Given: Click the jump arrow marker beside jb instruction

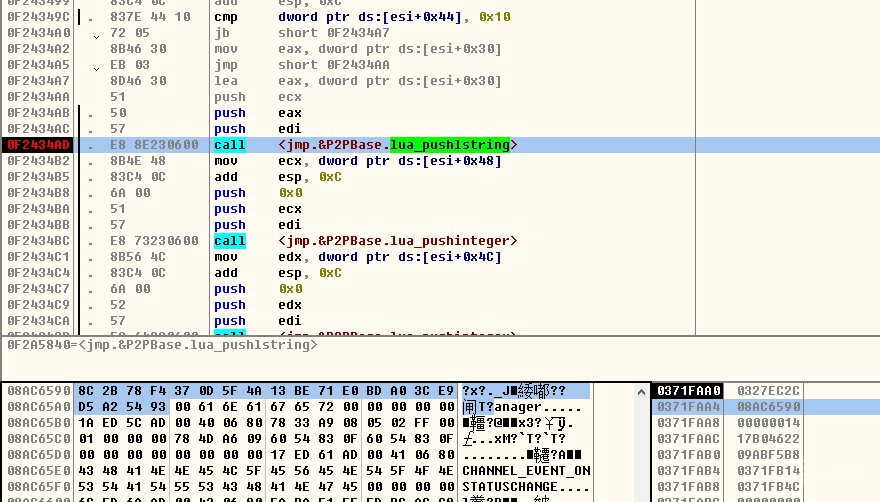Looking at the screenshot, I should (97, 37).
